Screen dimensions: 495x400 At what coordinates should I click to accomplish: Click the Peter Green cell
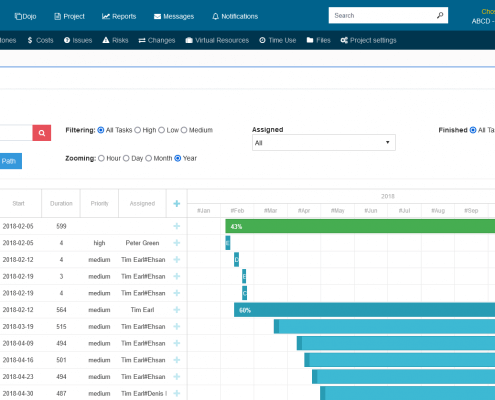[142, 243]
